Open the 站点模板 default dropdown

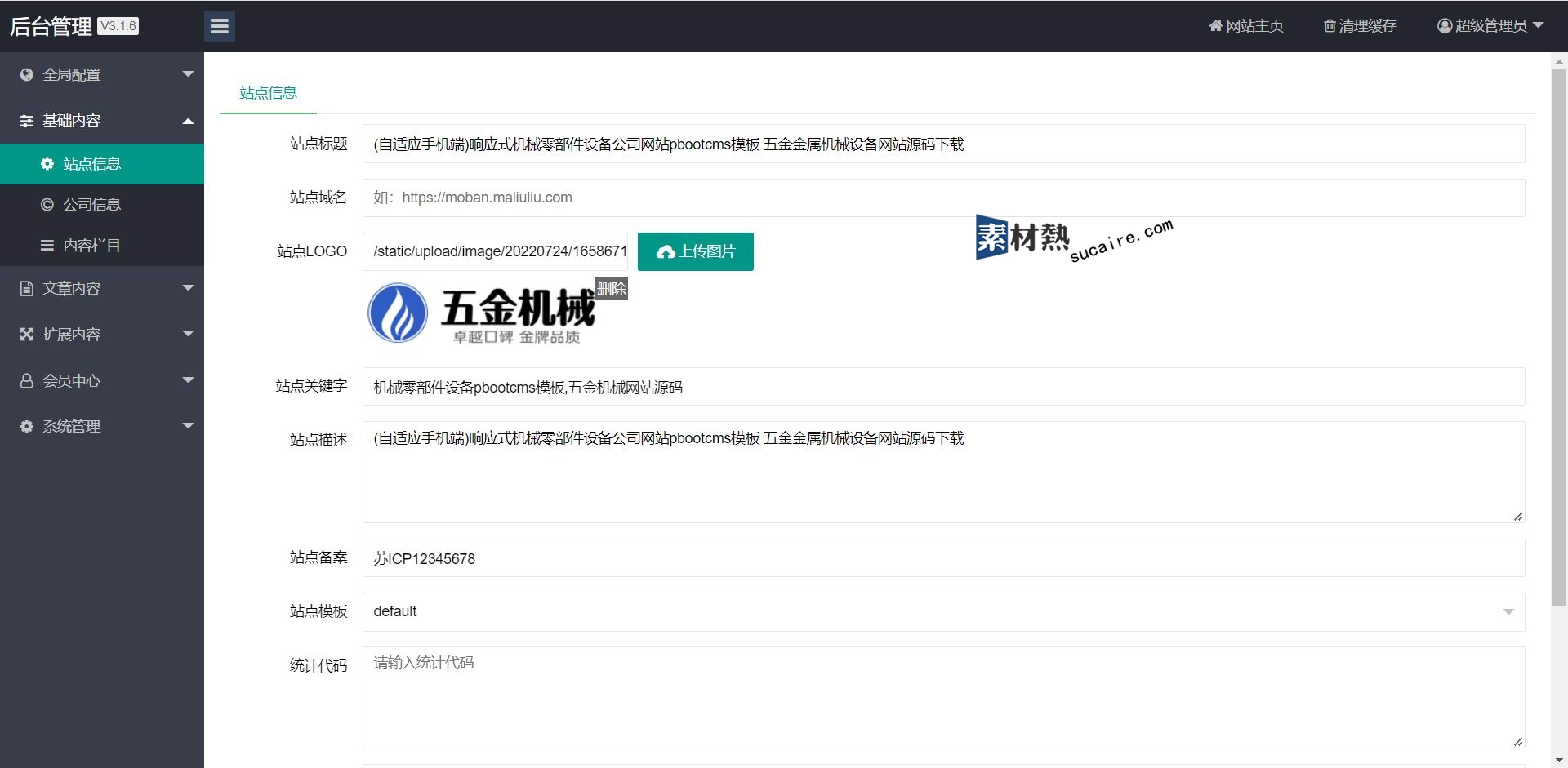pos(943,611)
